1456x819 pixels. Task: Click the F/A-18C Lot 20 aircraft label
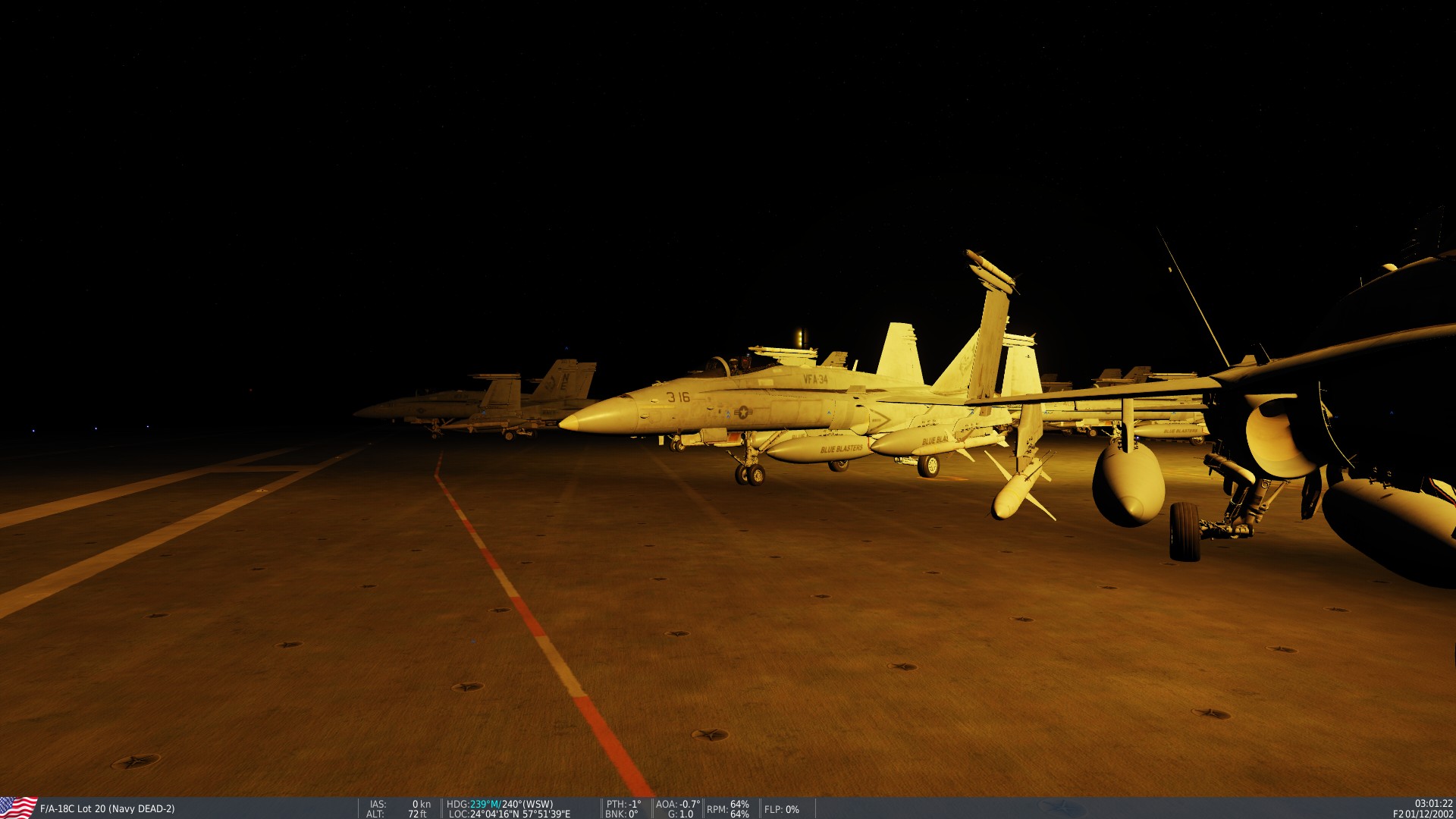[x=107, y=809]
